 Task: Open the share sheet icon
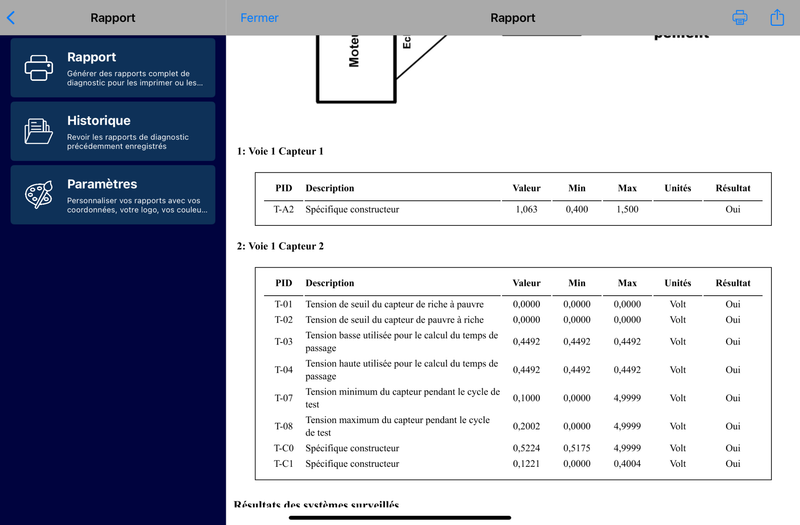pos(777,17)
